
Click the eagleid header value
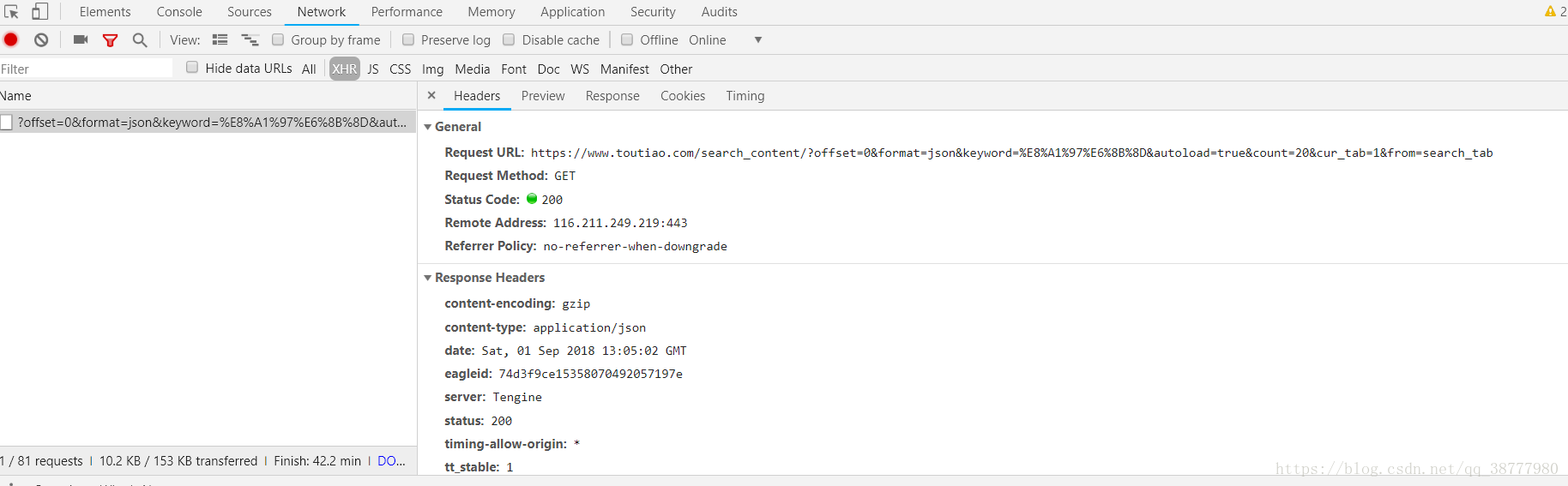tap(591, 374)
